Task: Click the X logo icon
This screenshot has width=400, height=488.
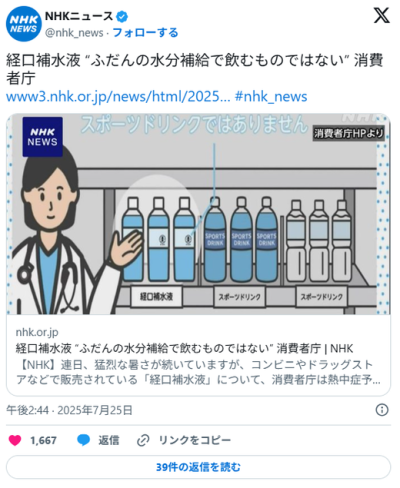Action: (382, 16)
